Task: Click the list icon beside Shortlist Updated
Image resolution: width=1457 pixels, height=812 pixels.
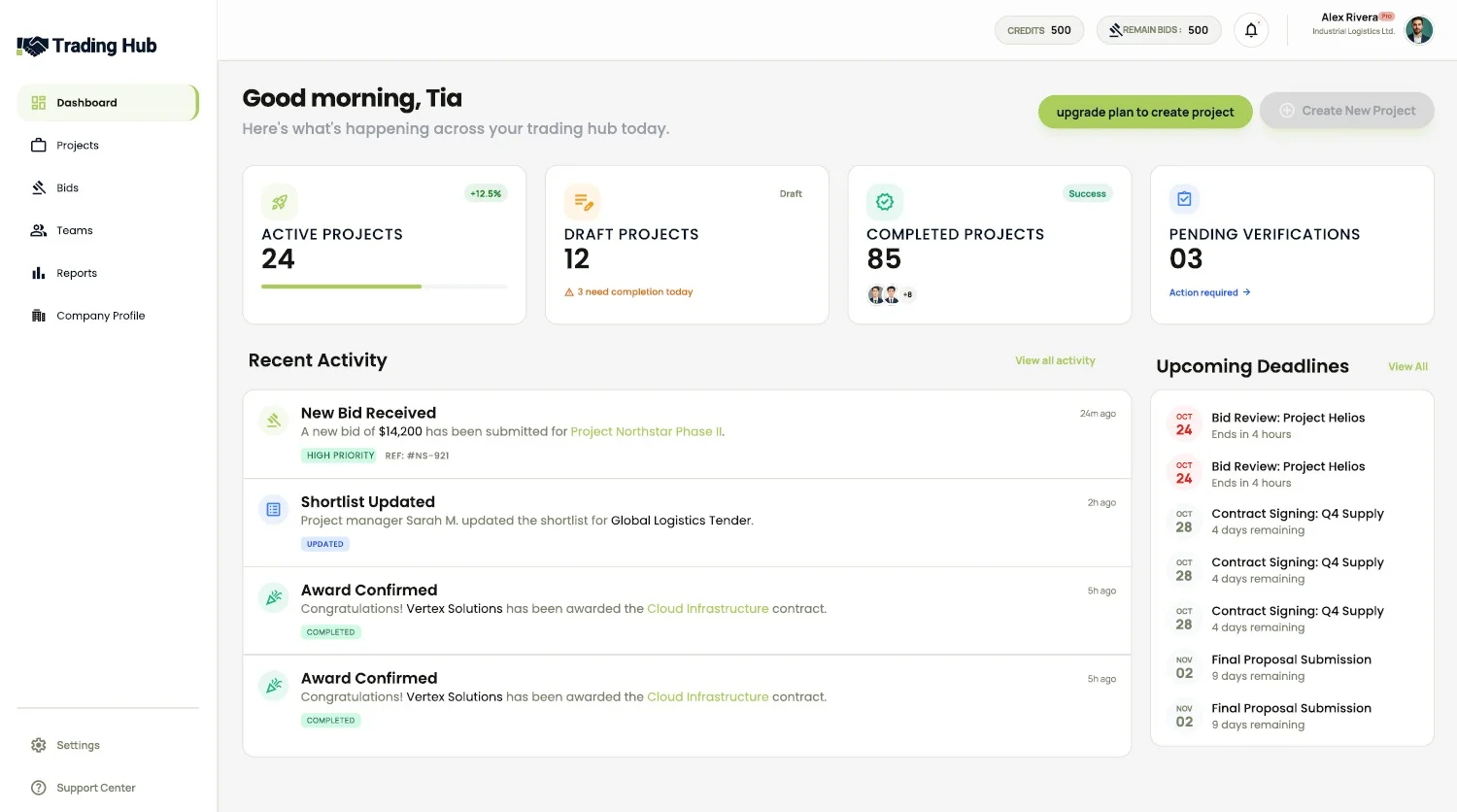Action: (x=274, y=509)
